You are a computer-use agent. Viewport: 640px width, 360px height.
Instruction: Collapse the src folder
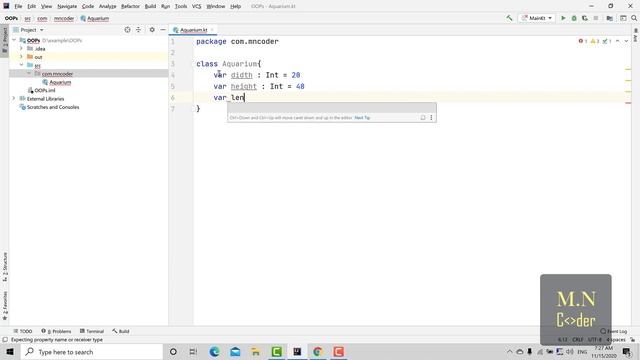(x=21, y=65)
